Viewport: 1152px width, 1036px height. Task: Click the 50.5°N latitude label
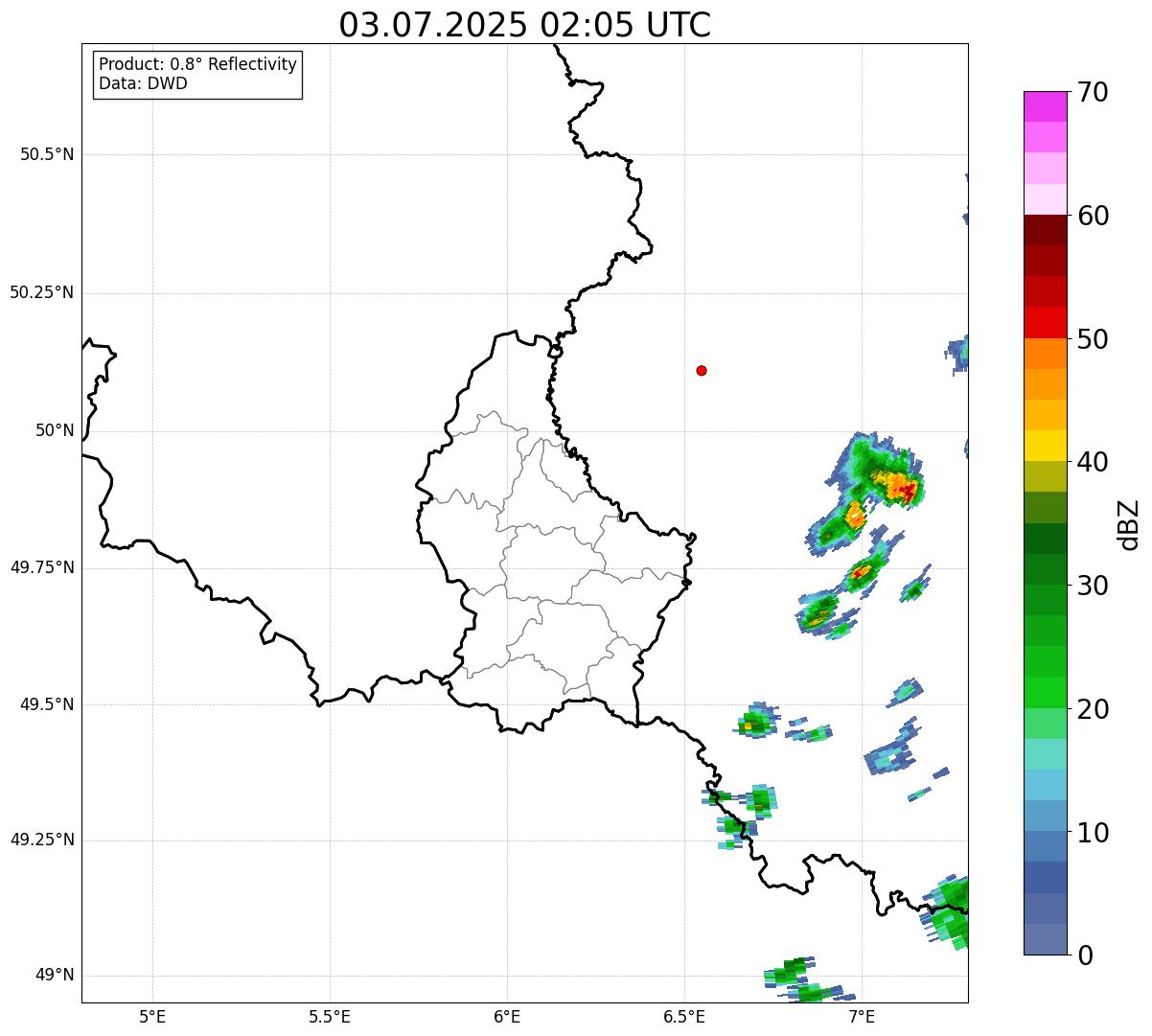(47, 154)
